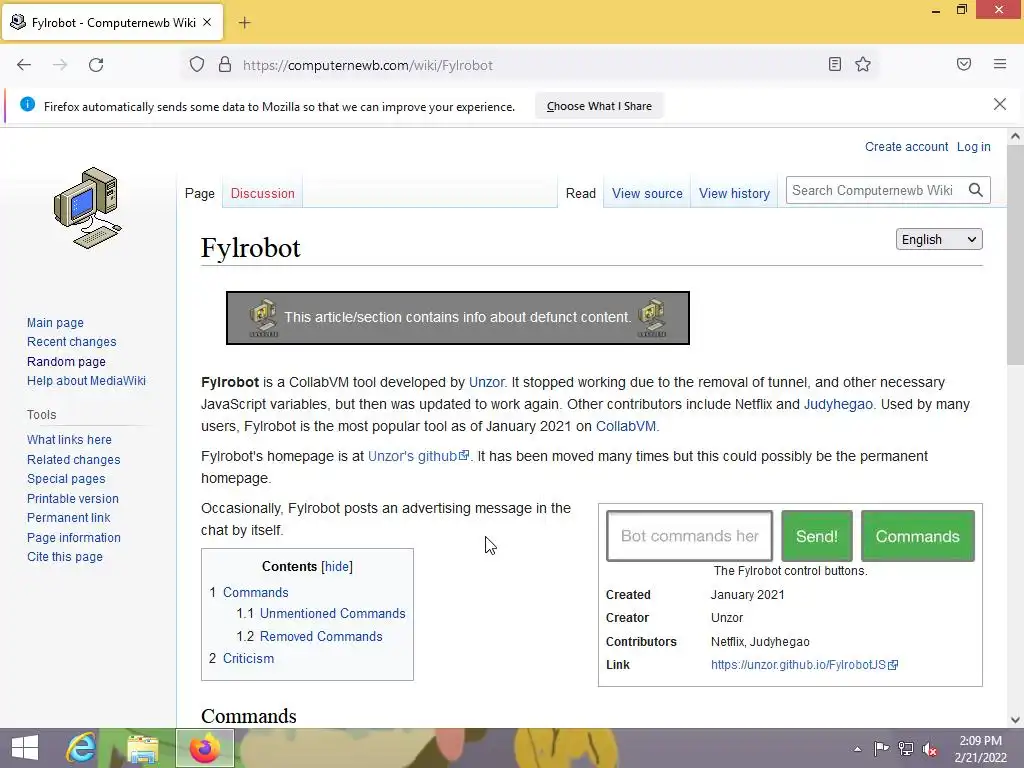Image resolution: width=1024 pixels, height=768 pixels.
Task: Go back to the previous page
Action: coord(24,65)
